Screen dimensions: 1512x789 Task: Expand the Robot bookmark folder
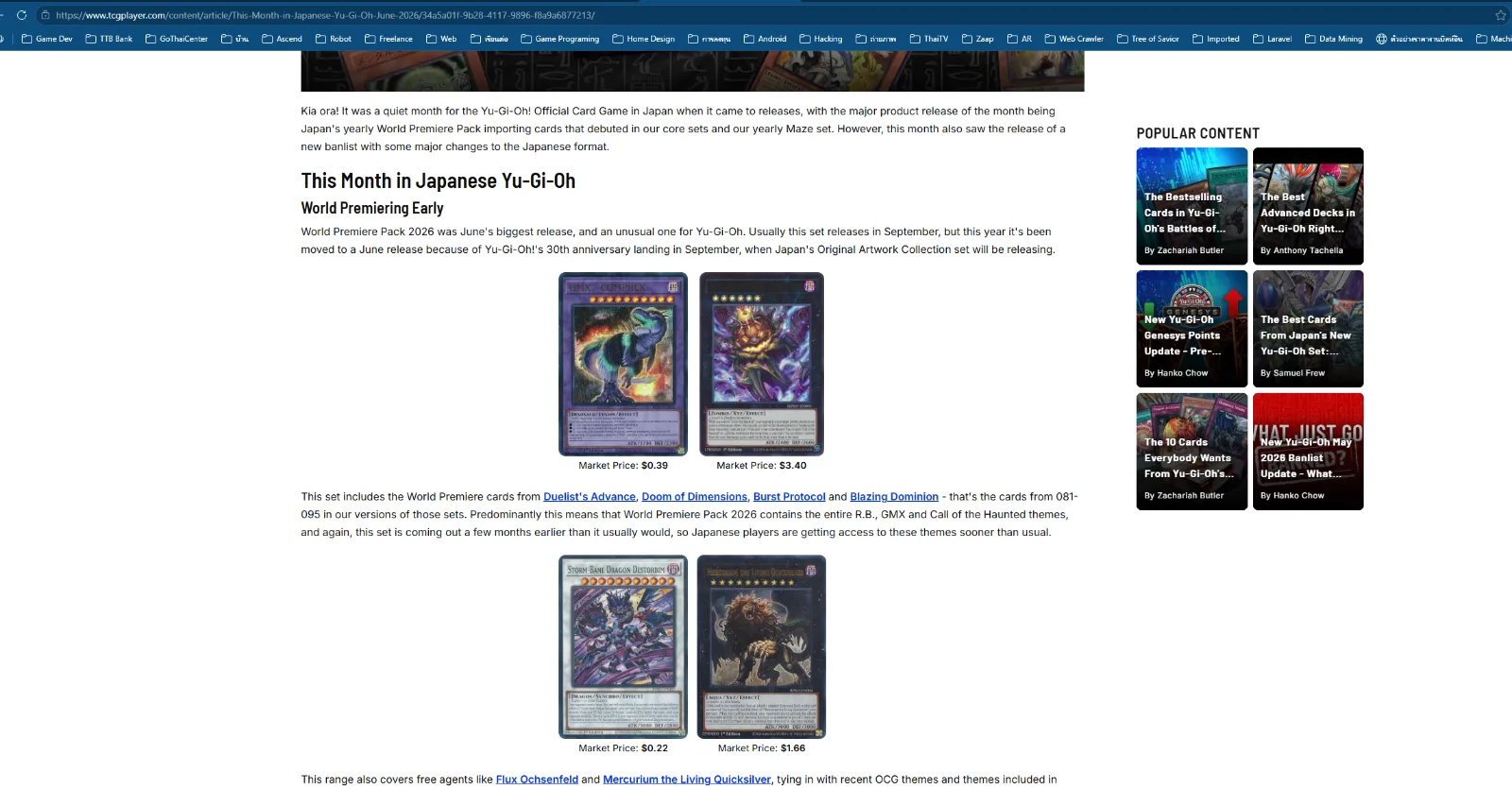pos(334,39)
